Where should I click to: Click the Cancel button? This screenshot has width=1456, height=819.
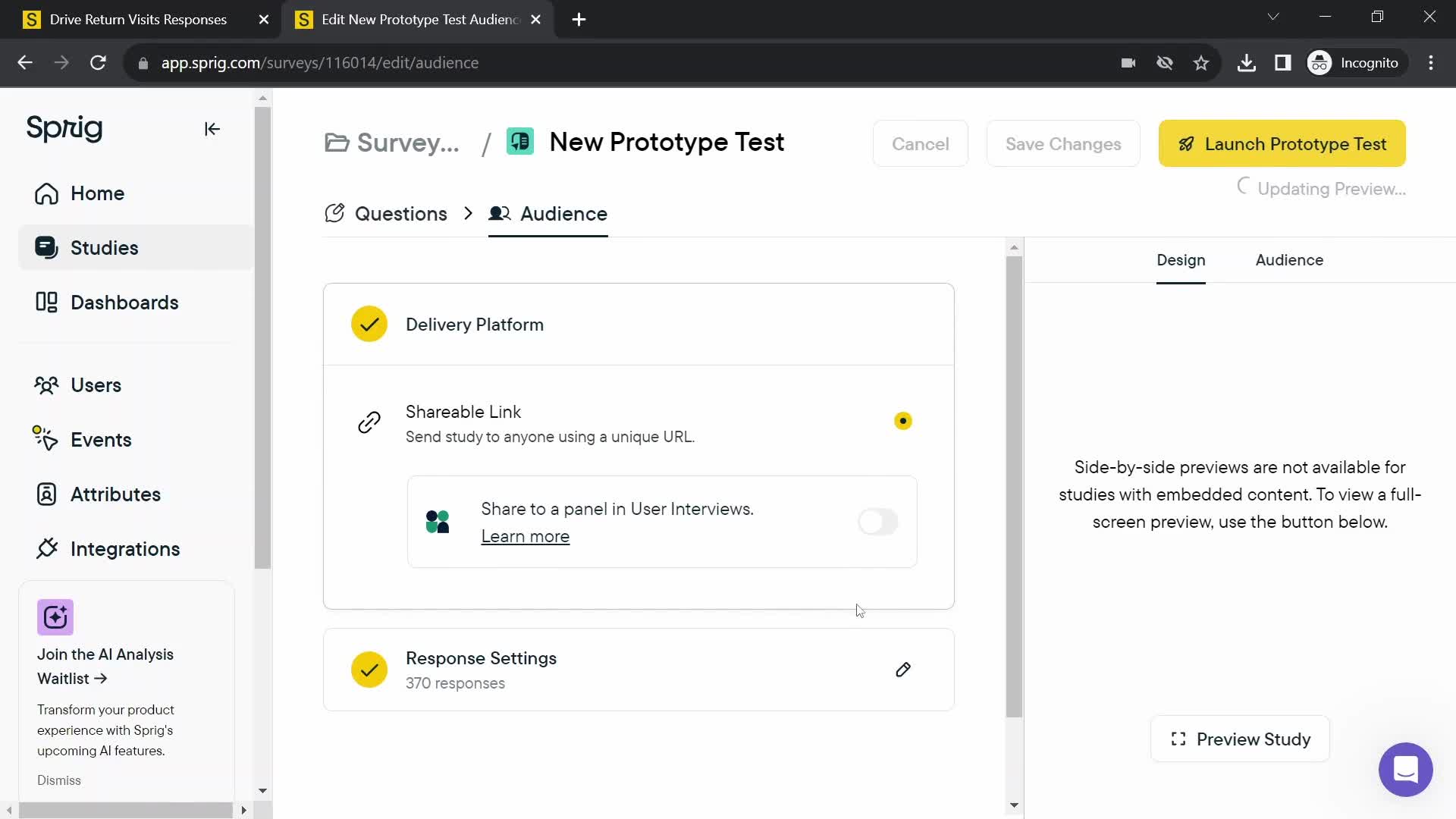[921, 143]
